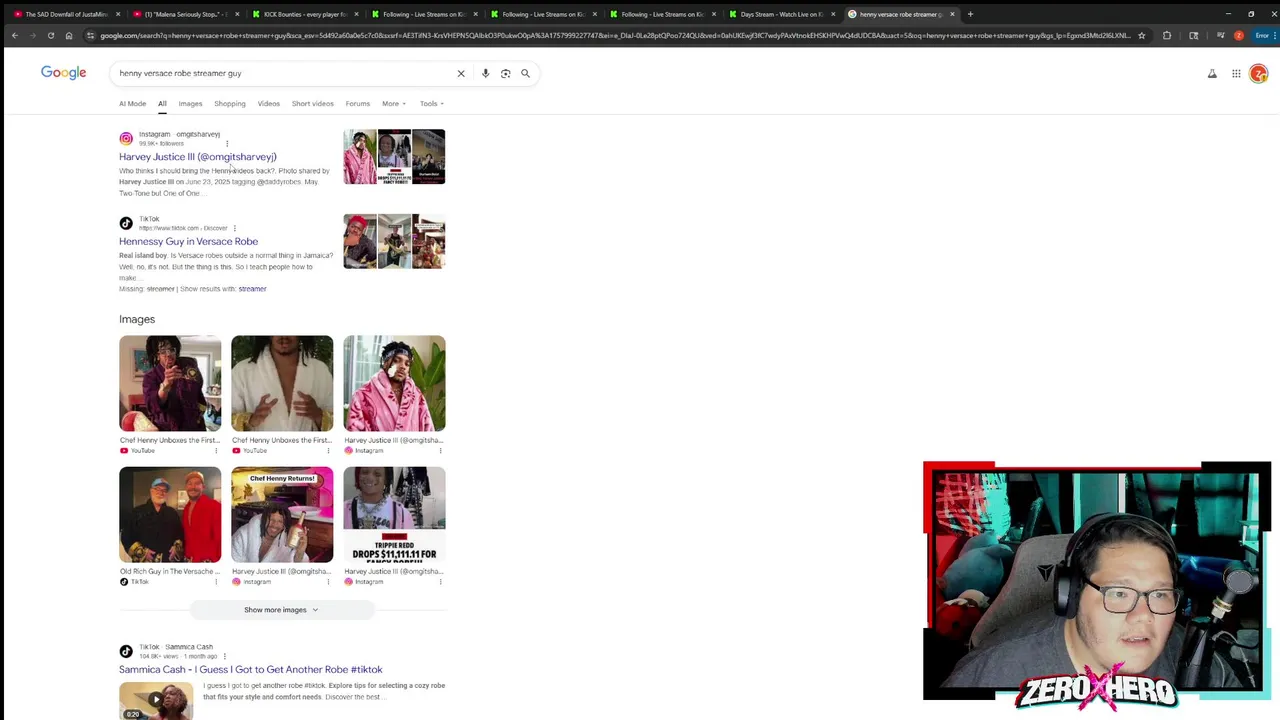Open Trippie Redd Drops $11,111.11 image

click(x=394, y=515)
